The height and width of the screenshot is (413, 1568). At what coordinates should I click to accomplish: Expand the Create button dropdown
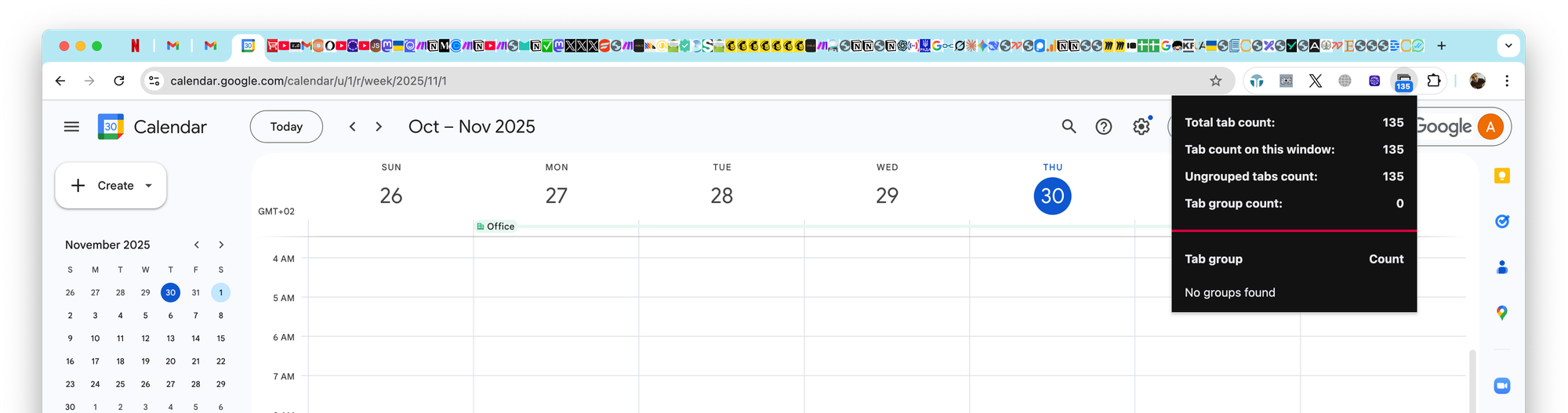[149, 186]
